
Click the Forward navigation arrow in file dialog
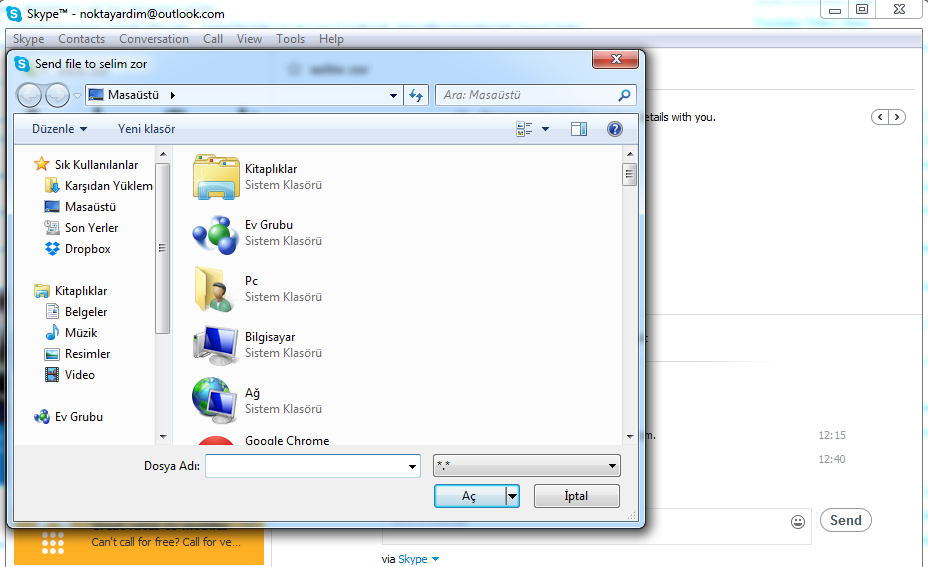pyautogui.click(x=57, y=95)
